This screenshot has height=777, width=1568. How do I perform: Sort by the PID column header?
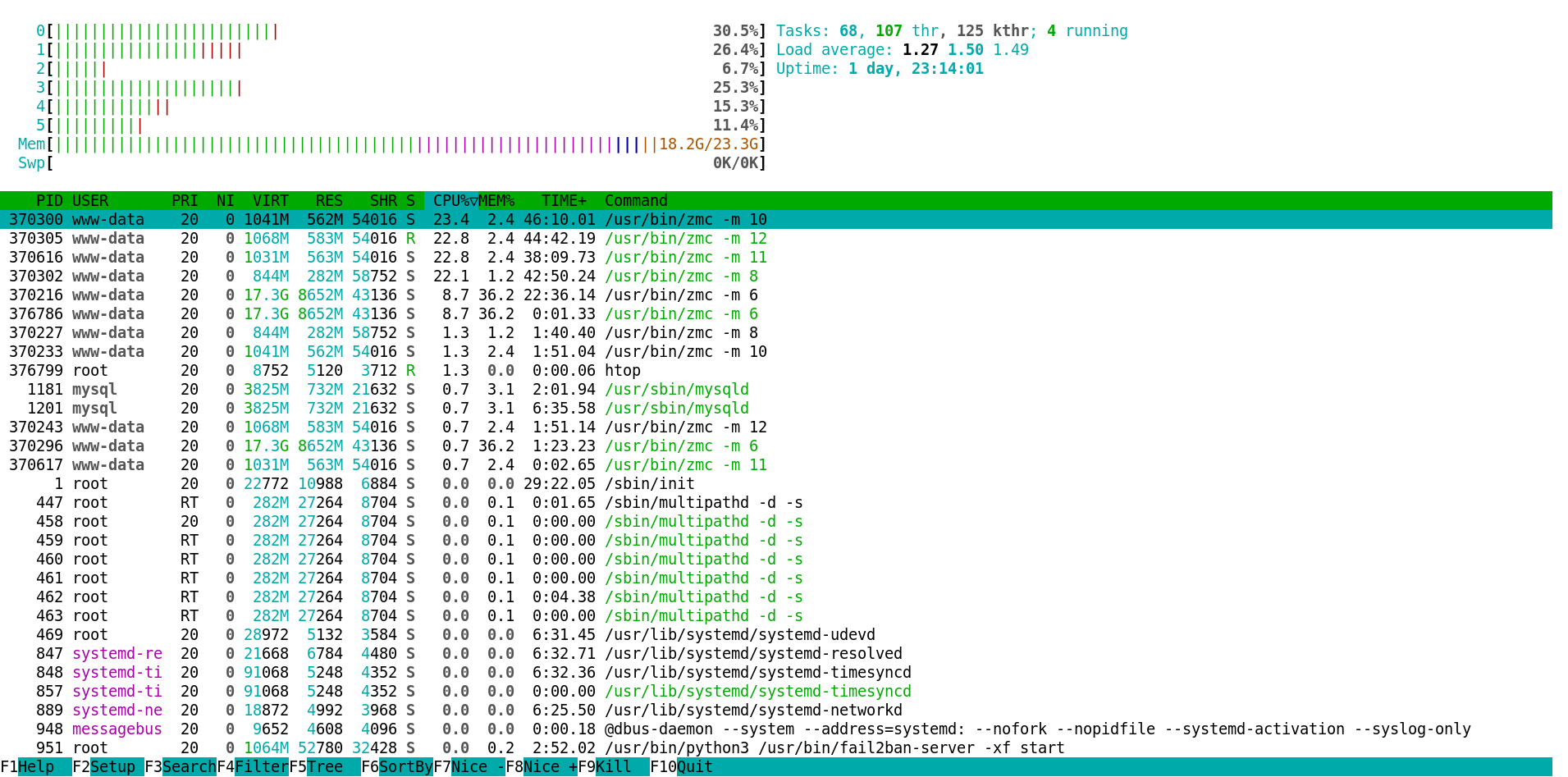click(49, 201)
